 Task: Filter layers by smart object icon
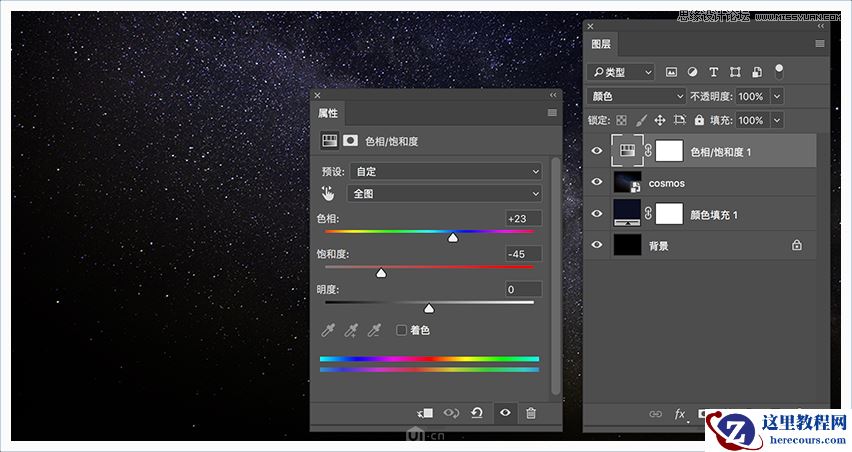pyautogui.click(x=756, y=72)
